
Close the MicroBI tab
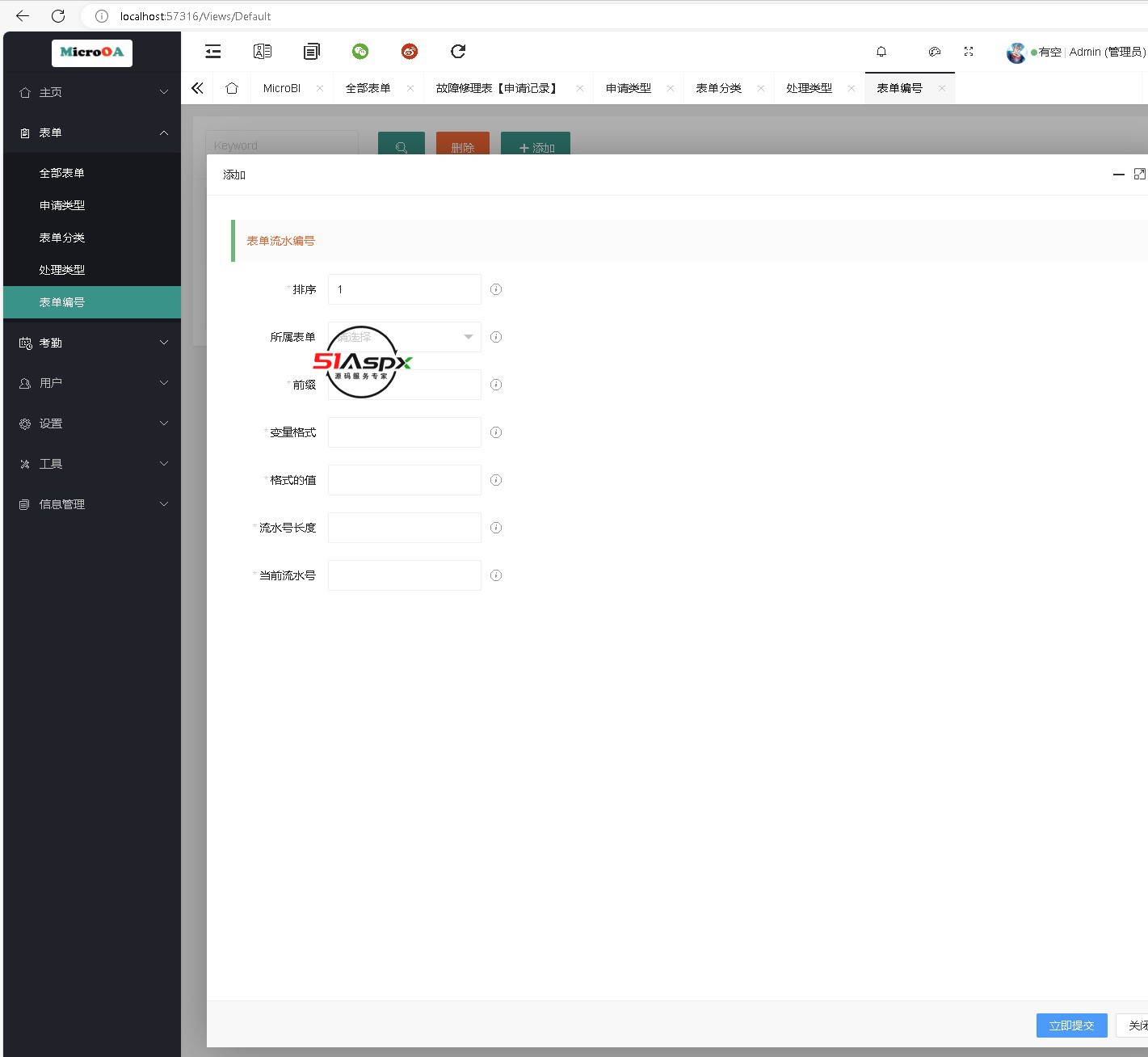(320, 88)
